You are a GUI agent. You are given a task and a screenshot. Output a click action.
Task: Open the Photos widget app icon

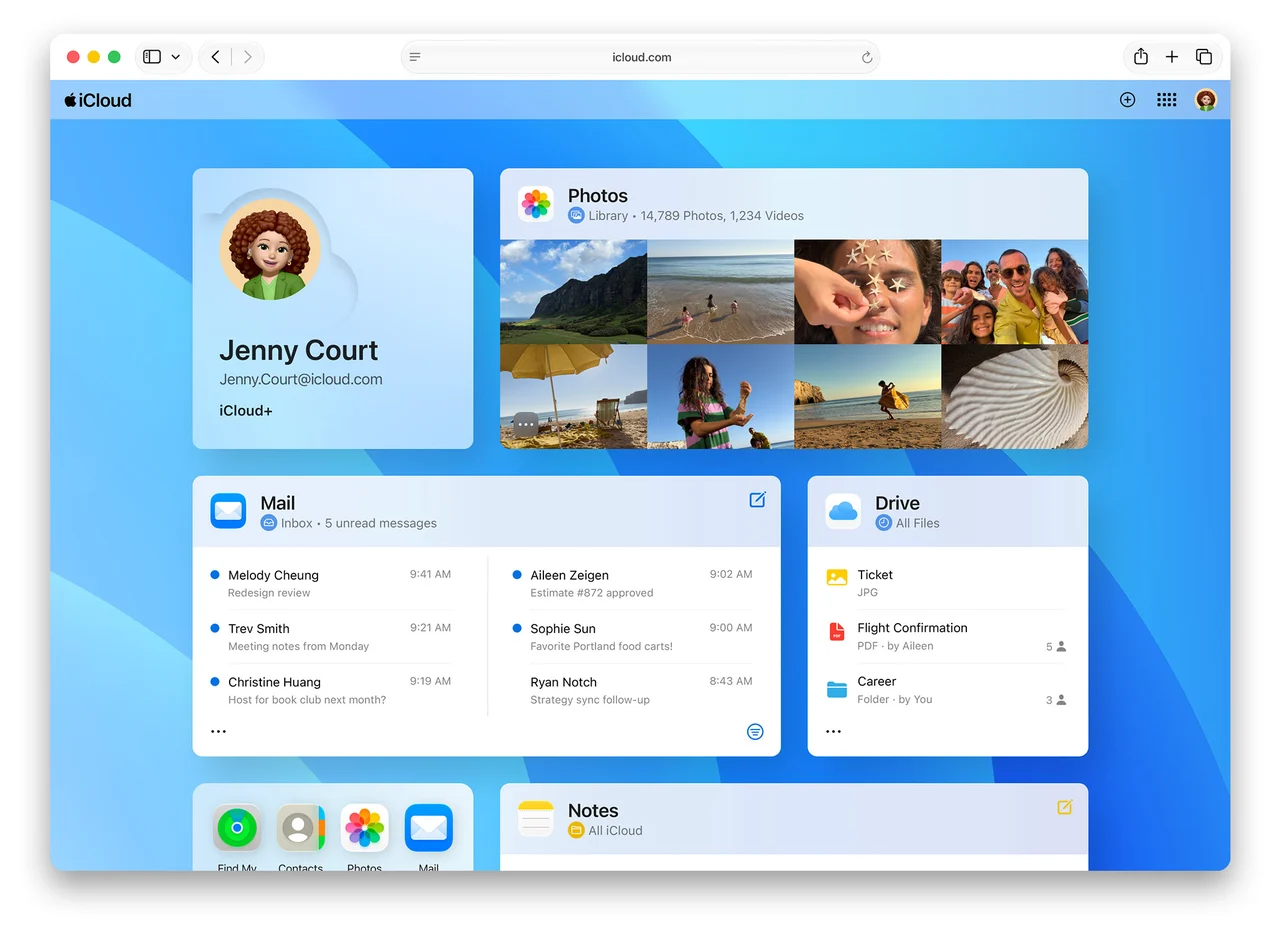pyautogui.click(x=536, y=204)
